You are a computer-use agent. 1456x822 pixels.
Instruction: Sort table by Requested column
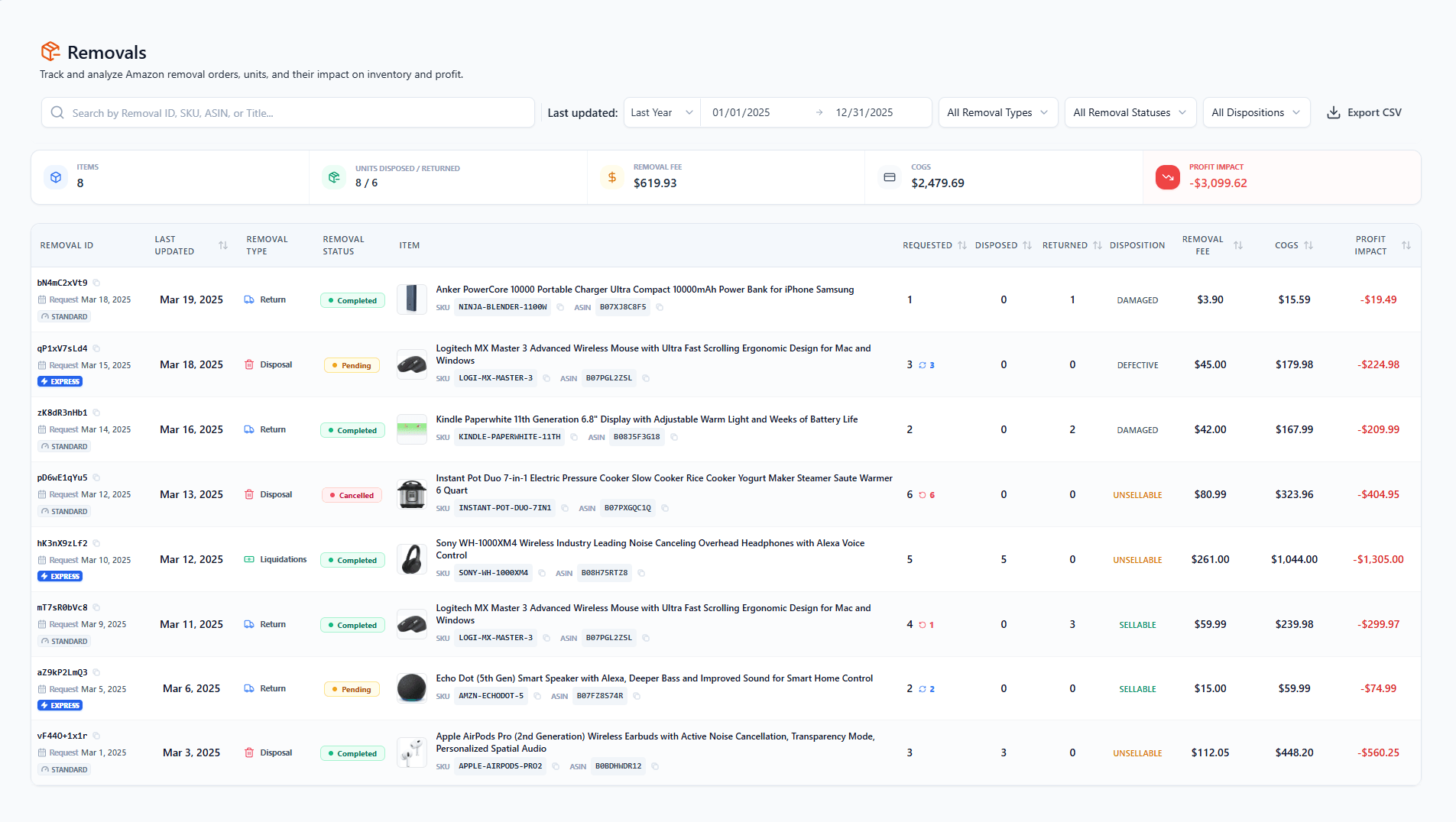[961, 245]
